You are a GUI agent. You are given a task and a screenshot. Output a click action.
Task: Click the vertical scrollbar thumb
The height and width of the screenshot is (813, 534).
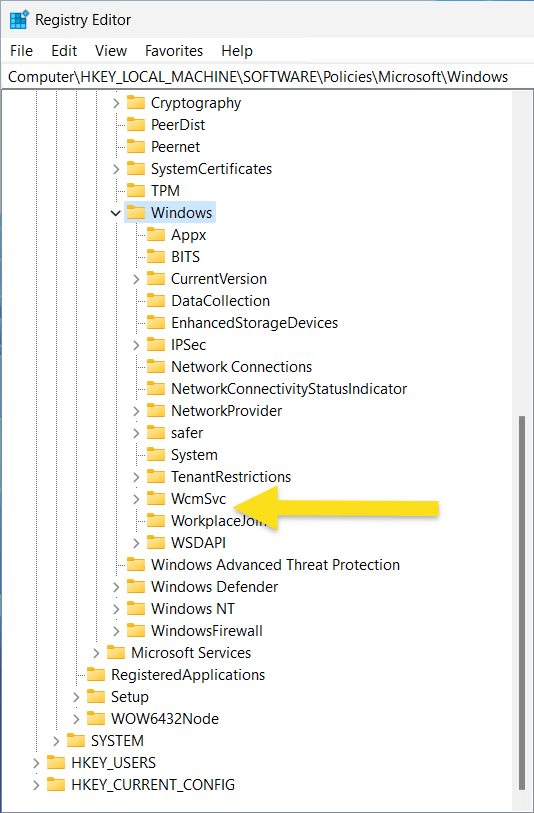(523, 601)
